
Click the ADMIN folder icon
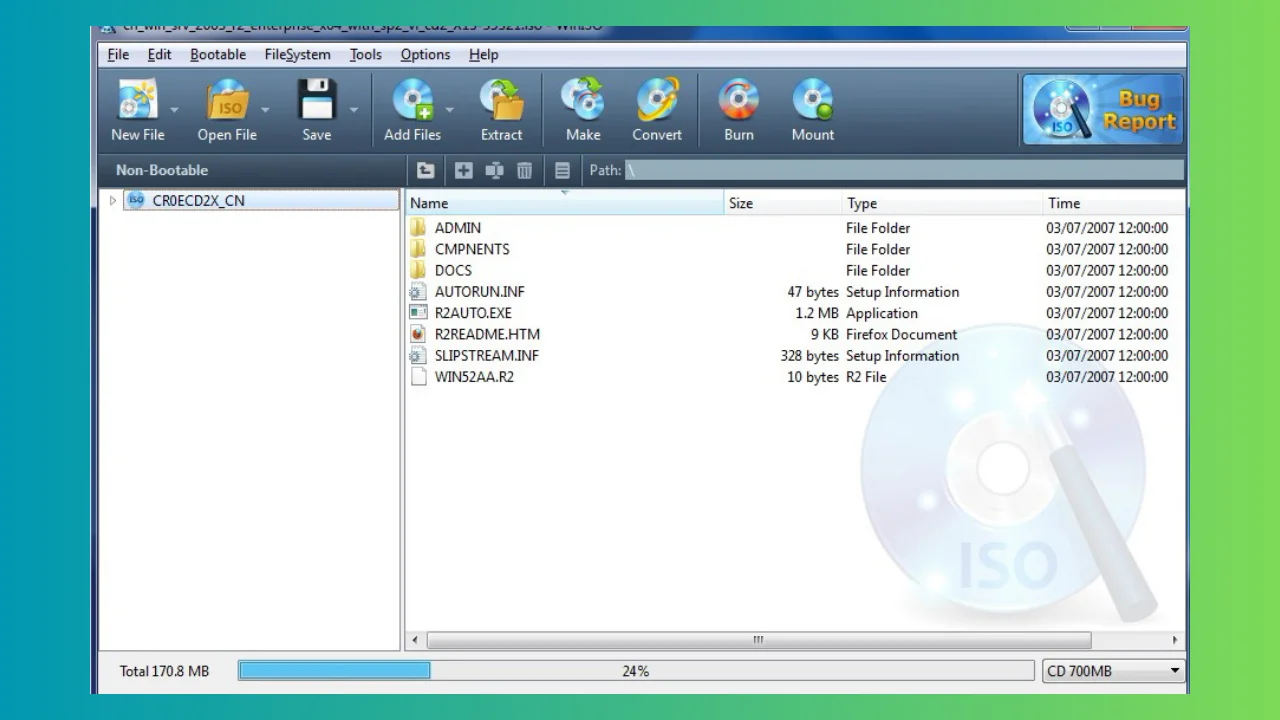(x=418, y=228)
